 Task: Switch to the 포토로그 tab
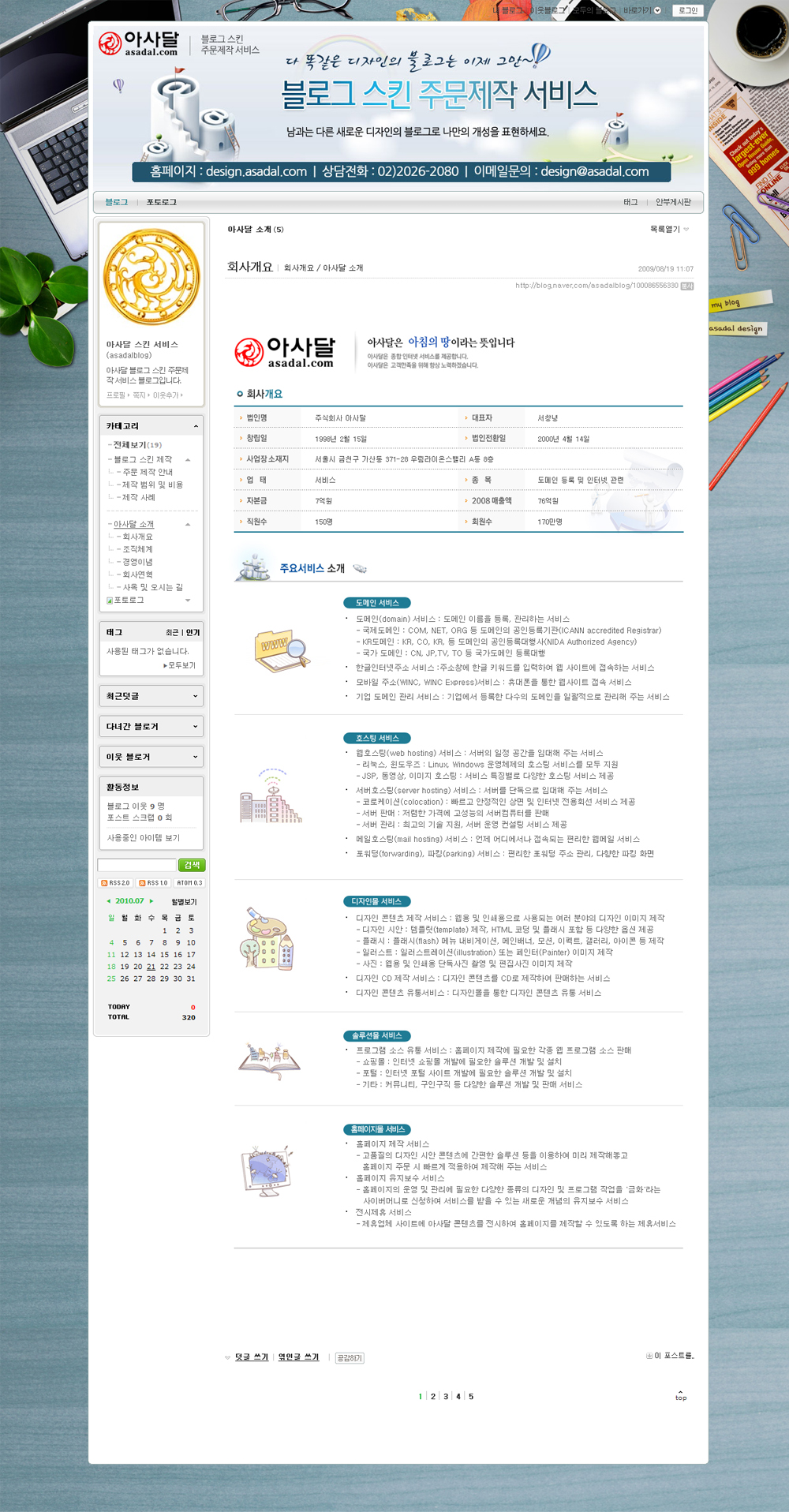coord(161,203)
